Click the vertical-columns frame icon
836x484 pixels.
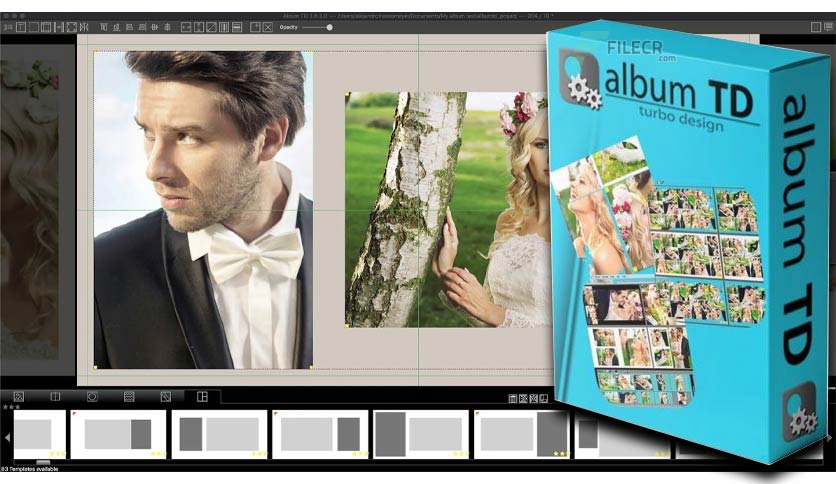click(224, 27)
